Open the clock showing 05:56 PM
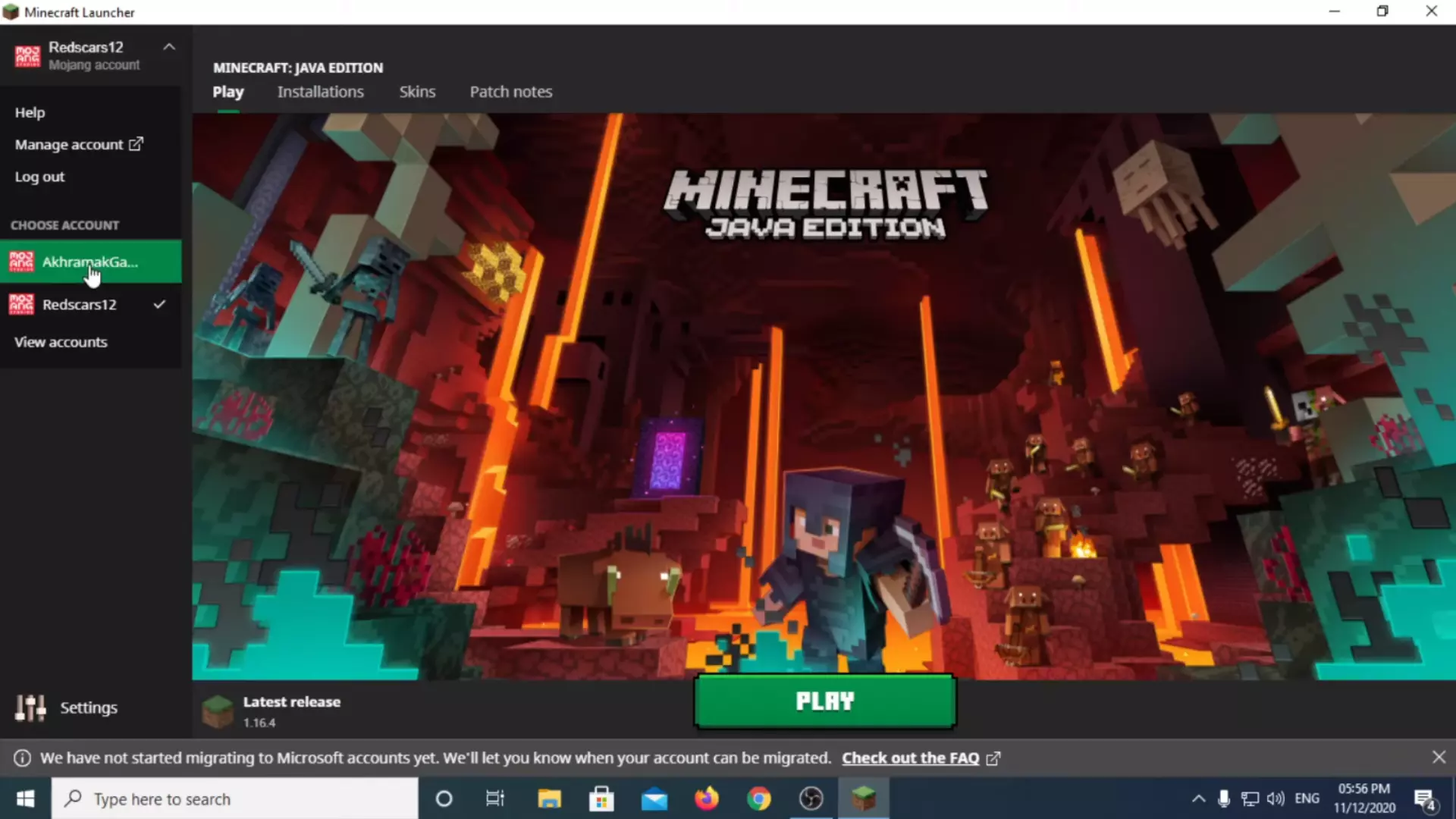The height and width of the screenshot is (819, 1456). pyautogui.click(x=1364, y=799)
